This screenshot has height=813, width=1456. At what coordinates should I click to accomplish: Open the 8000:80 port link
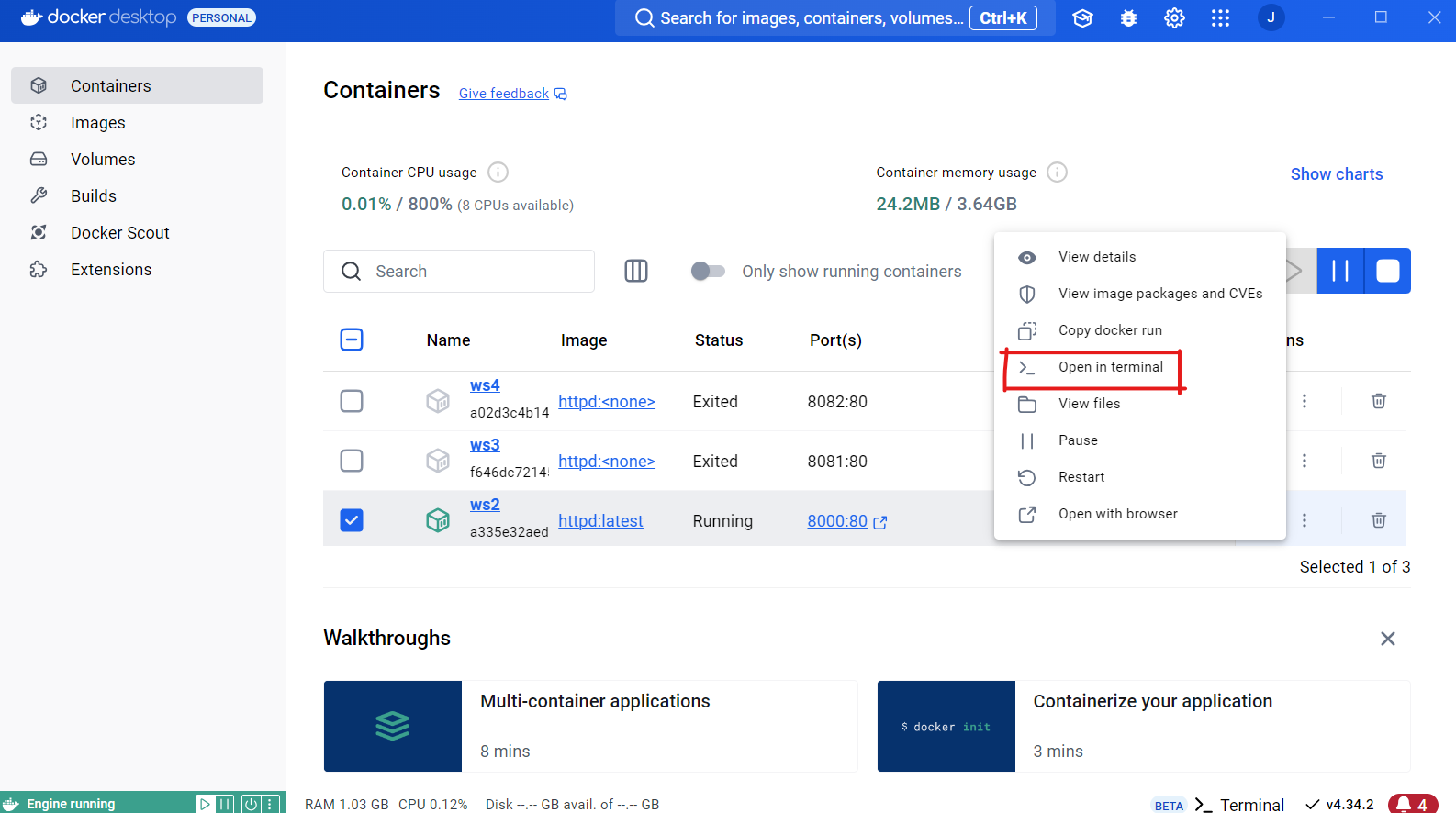(x=837, y=520)
